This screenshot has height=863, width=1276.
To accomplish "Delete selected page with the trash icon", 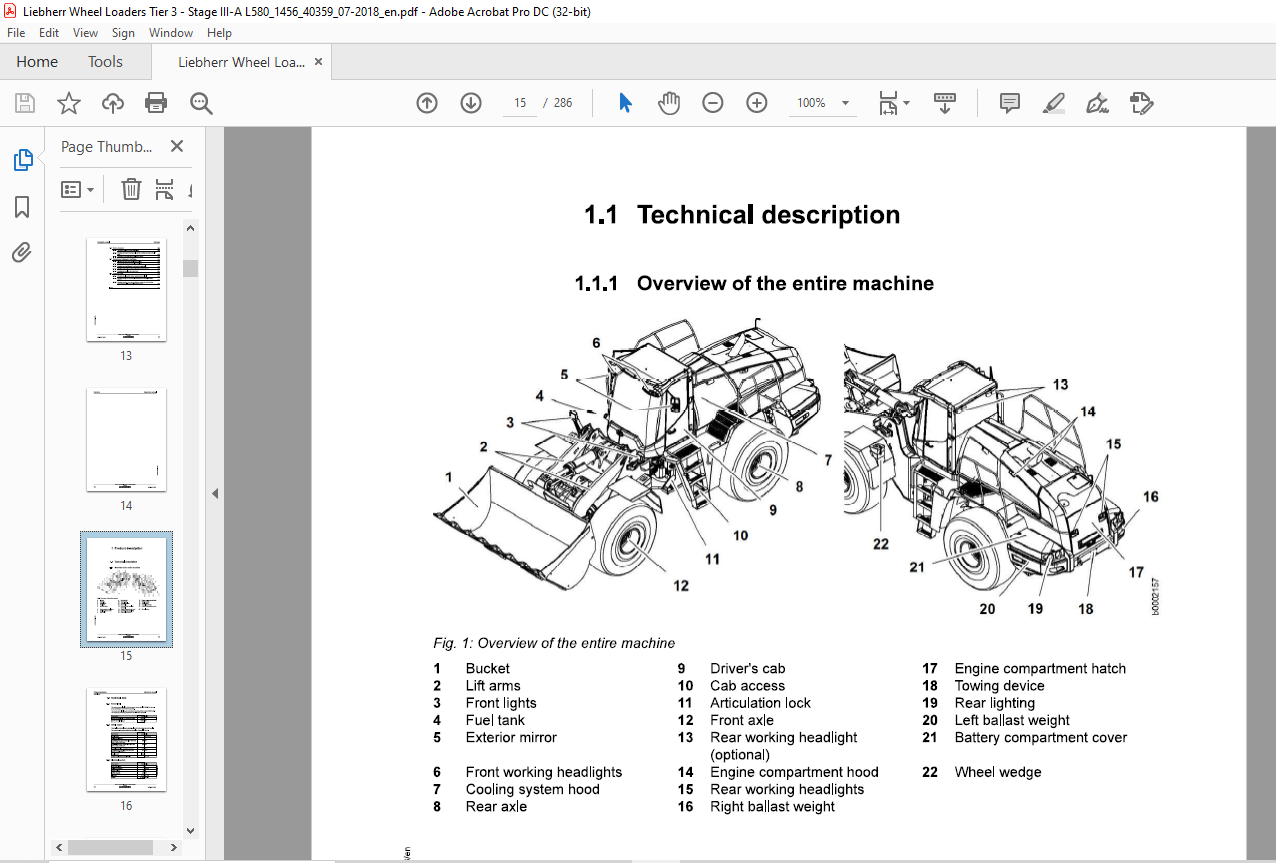I will [131, 189].
